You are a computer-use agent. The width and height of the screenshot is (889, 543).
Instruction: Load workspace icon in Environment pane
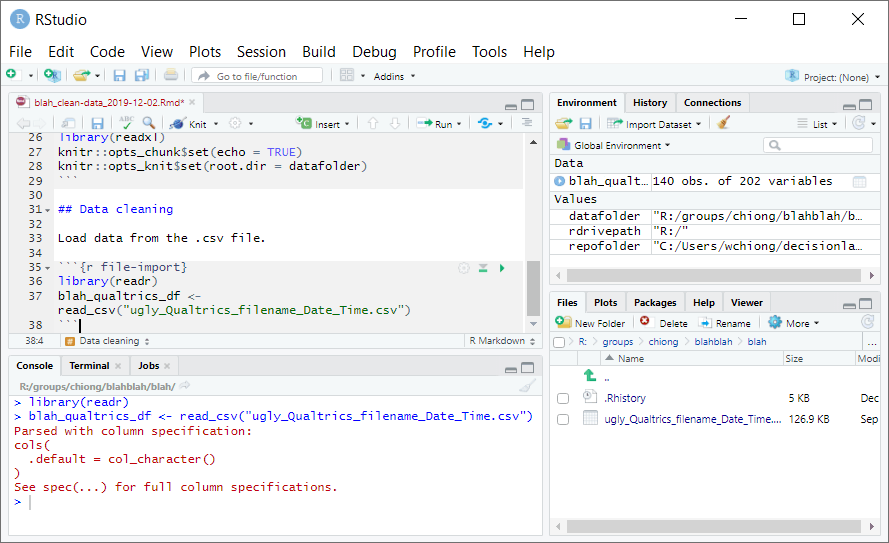pos(564,123)
